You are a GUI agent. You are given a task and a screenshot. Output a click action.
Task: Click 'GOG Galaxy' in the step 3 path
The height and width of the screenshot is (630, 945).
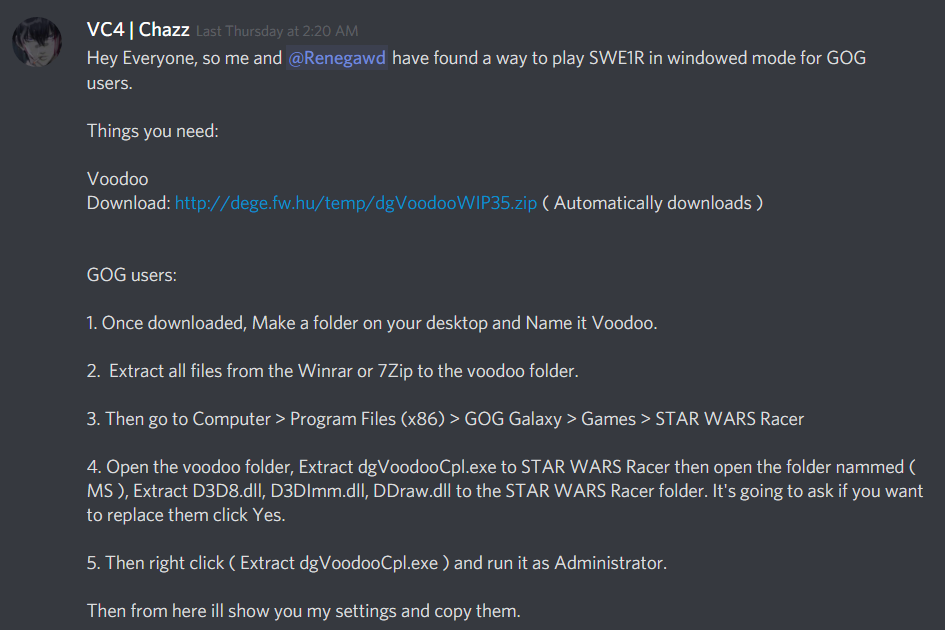(513, 419)
